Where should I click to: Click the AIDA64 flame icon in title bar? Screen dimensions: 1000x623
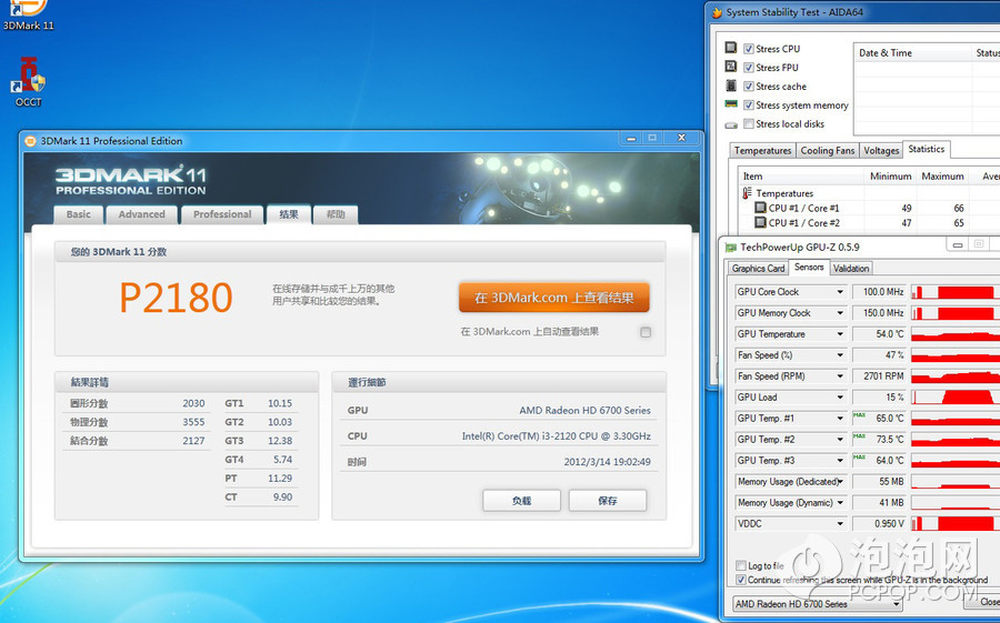pos(717,12)
